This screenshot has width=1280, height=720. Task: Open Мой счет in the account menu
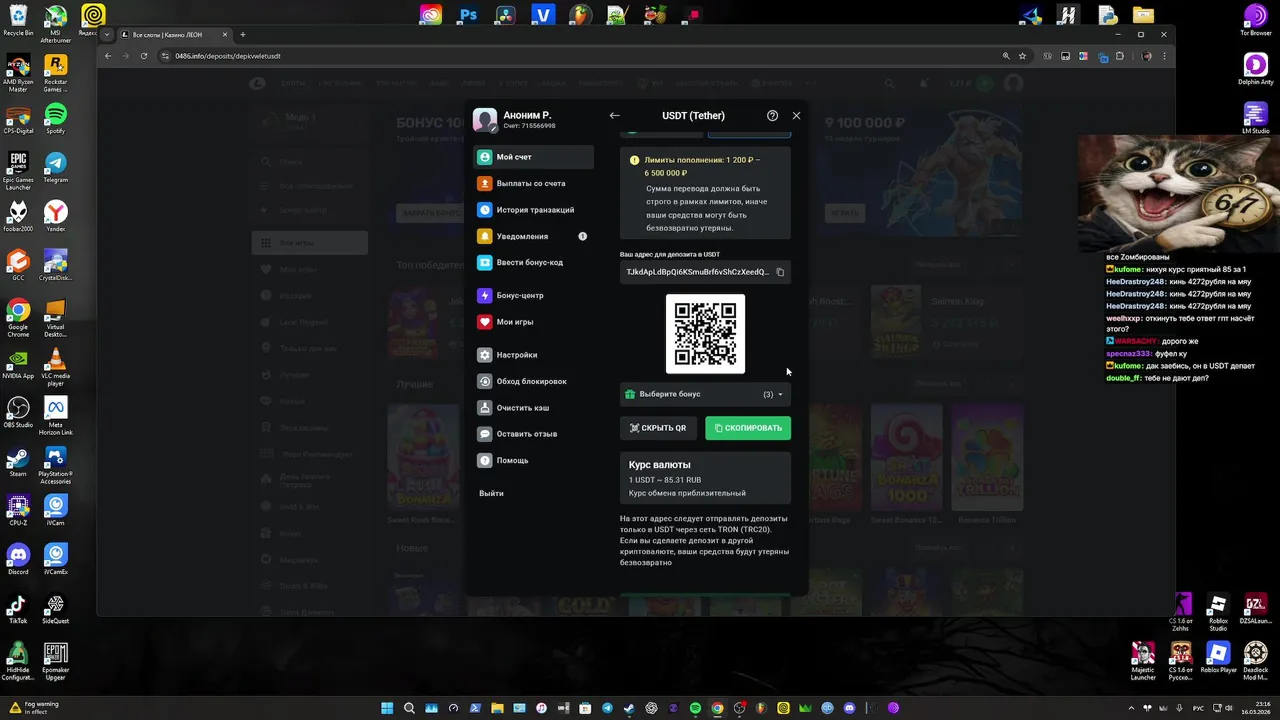click(x=533, y=157)
